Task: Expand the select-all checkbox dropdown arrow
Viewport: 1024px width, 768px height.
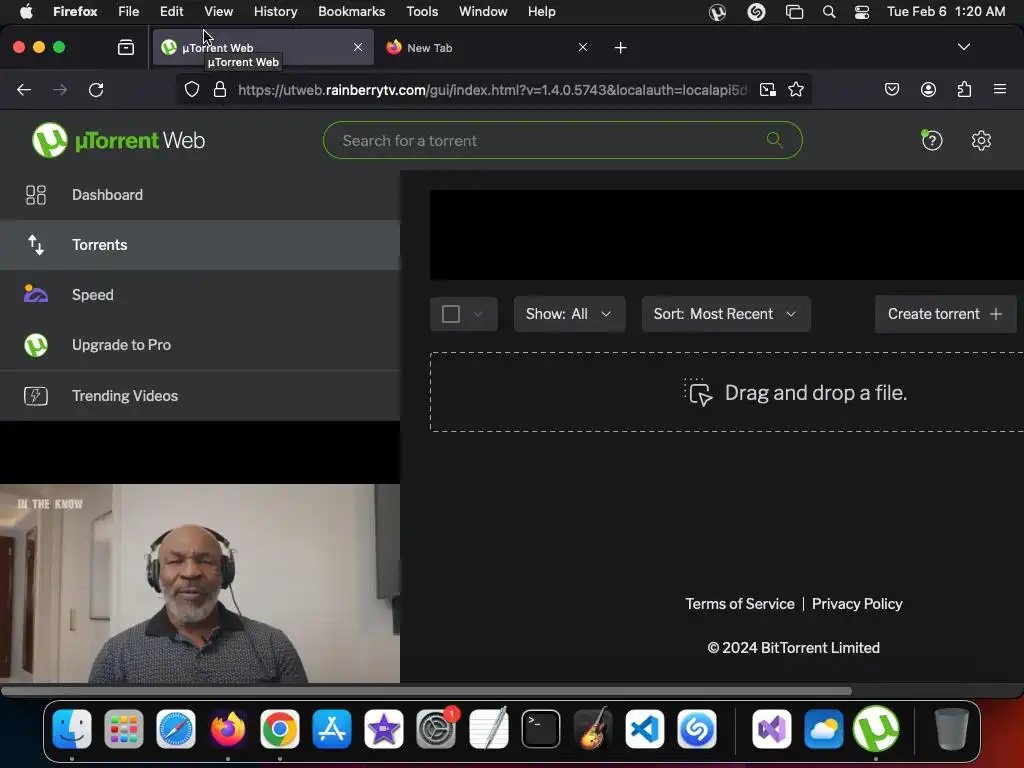Action: point(478,314)
